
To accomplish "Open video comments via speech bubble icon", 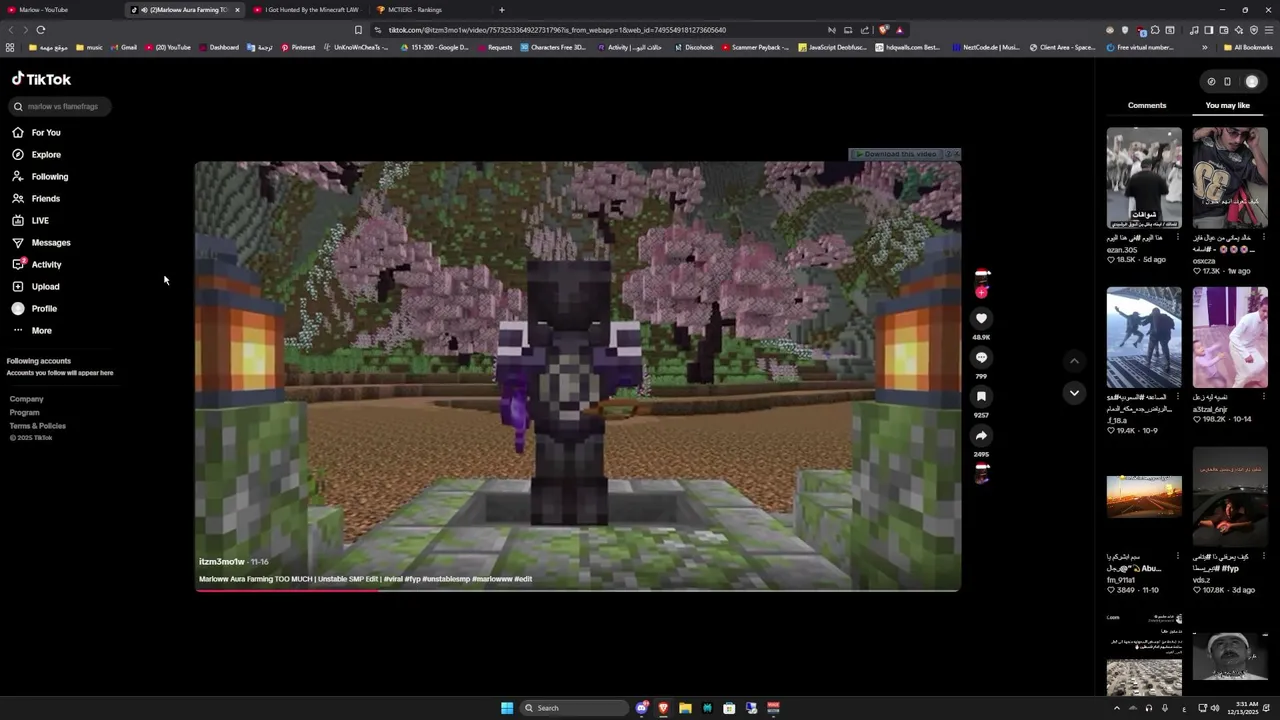I will click(981, 357).
